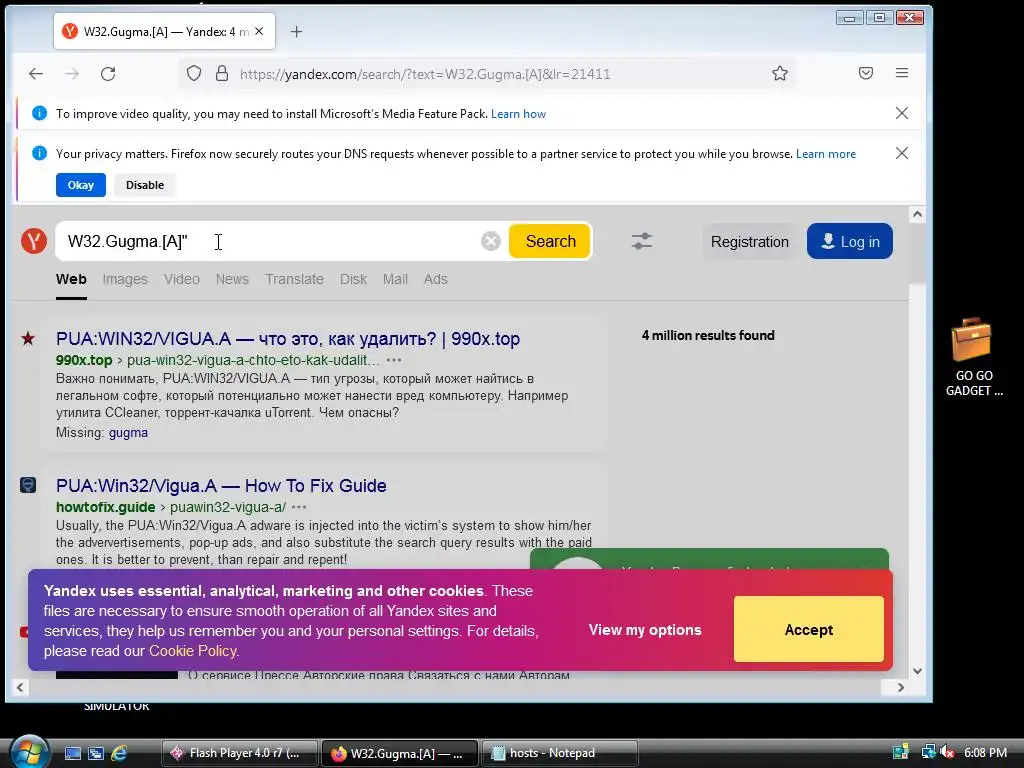1024x768 pixels.
Task: Switch to the News tab
Action: coord(232,280)
